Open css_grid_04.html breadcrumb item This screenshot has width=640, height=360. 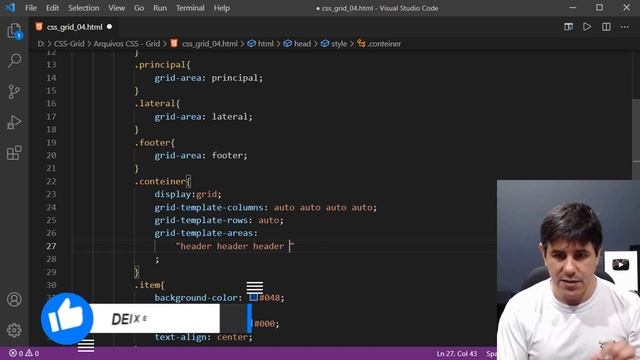tap(209, 44)
